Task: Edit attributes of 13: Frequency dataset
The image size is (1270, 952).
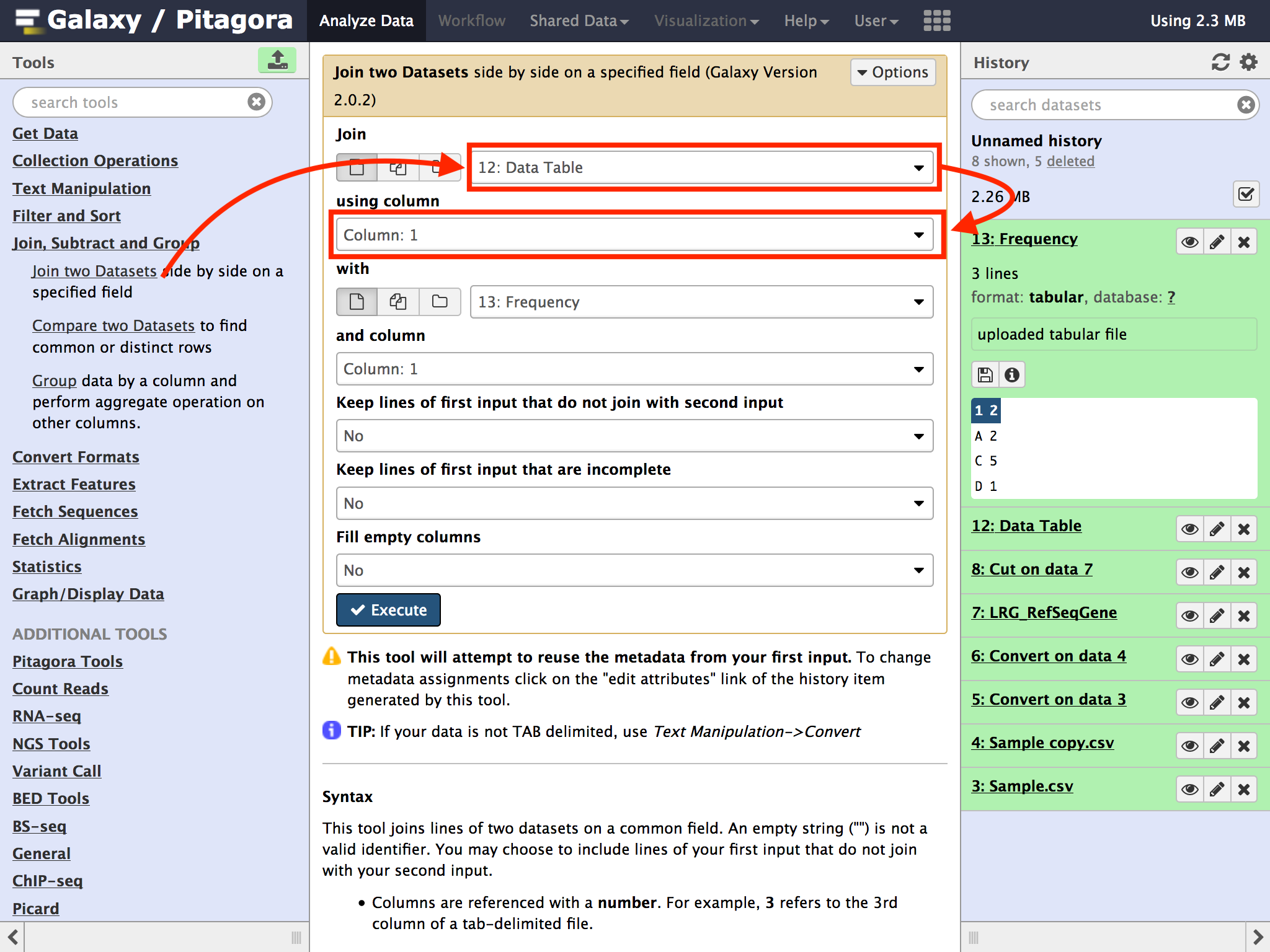Action: [1217, 242]
